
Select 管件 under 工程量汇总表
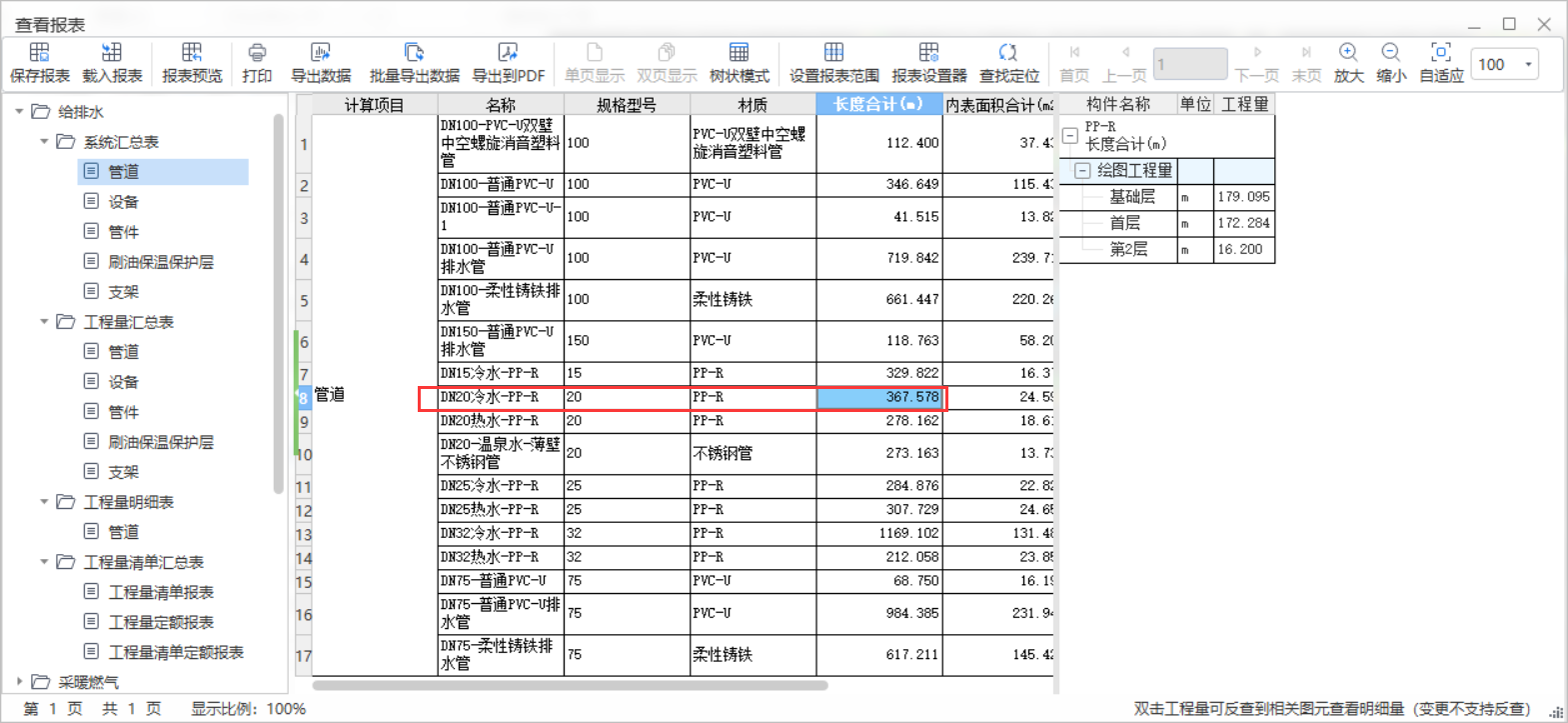tap(123, 412)
